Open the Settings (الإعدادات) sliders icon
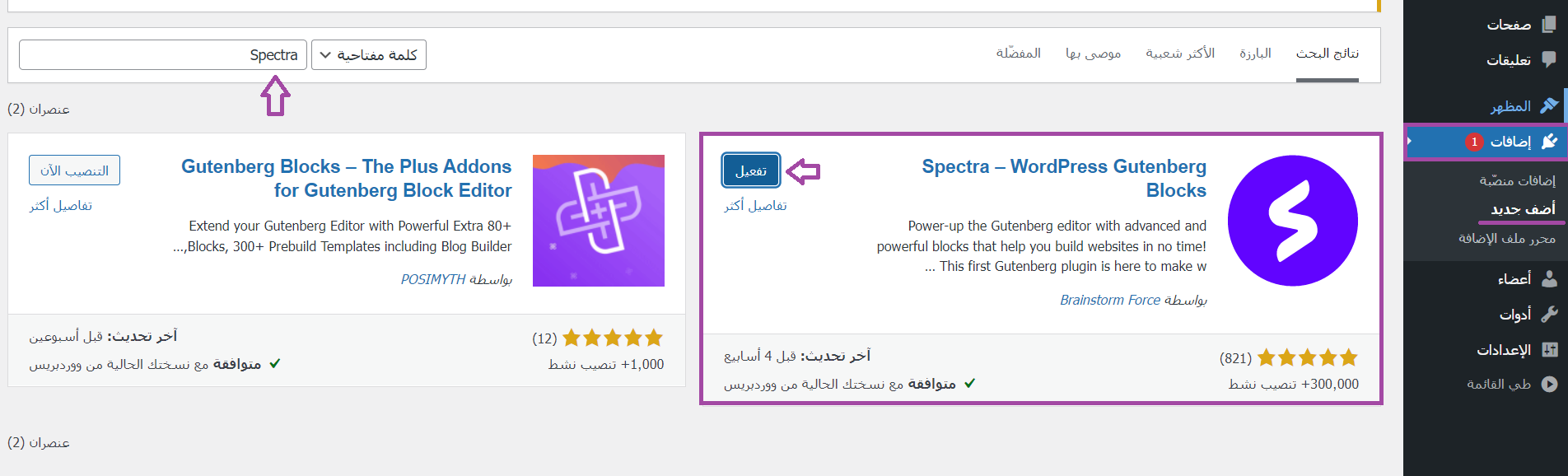The width and height of the screenshot is (1568, 476). click(x=1549, y=349)
